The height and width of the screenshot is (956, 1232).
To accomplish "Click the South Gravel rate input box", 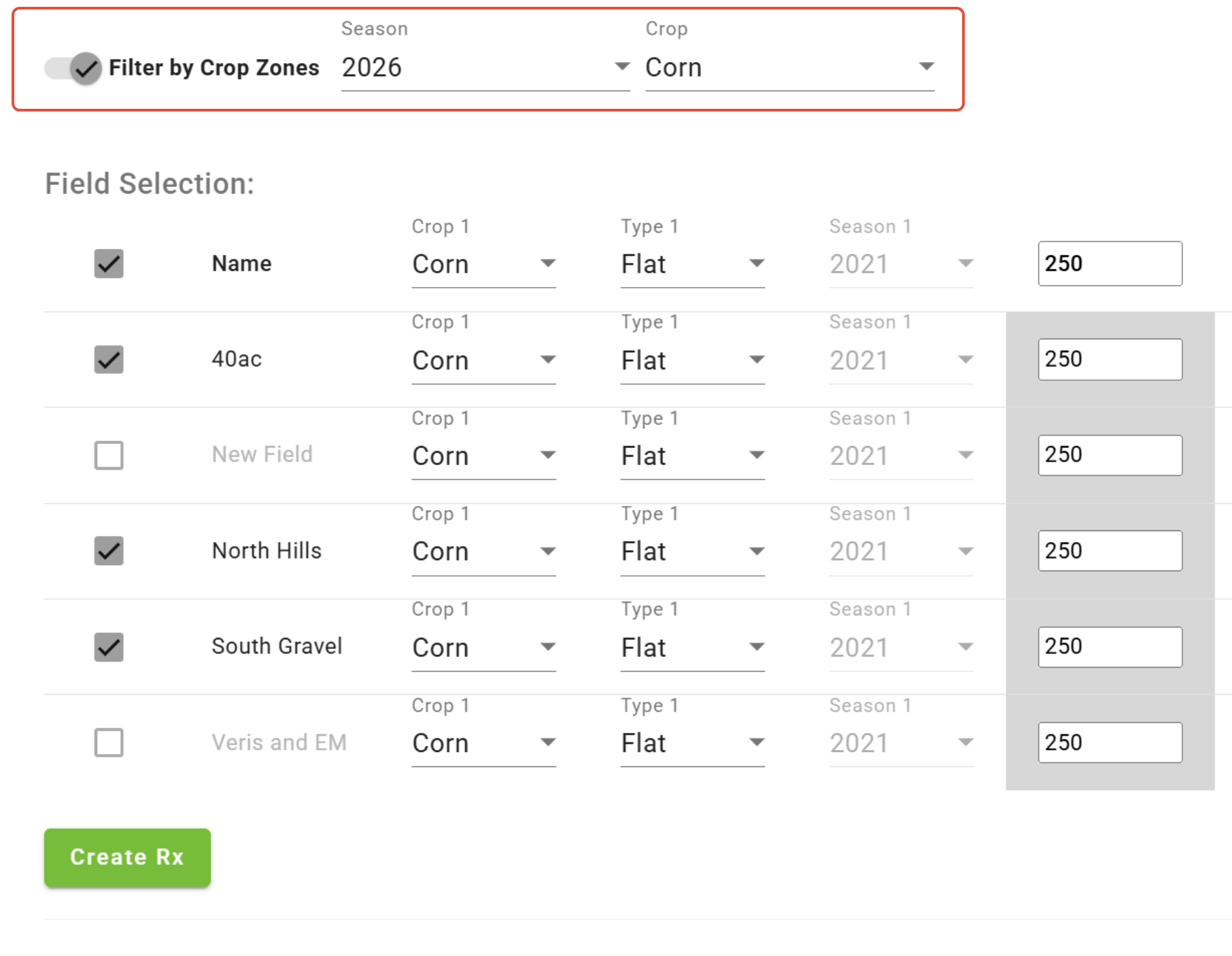I will pos(1110,647).
